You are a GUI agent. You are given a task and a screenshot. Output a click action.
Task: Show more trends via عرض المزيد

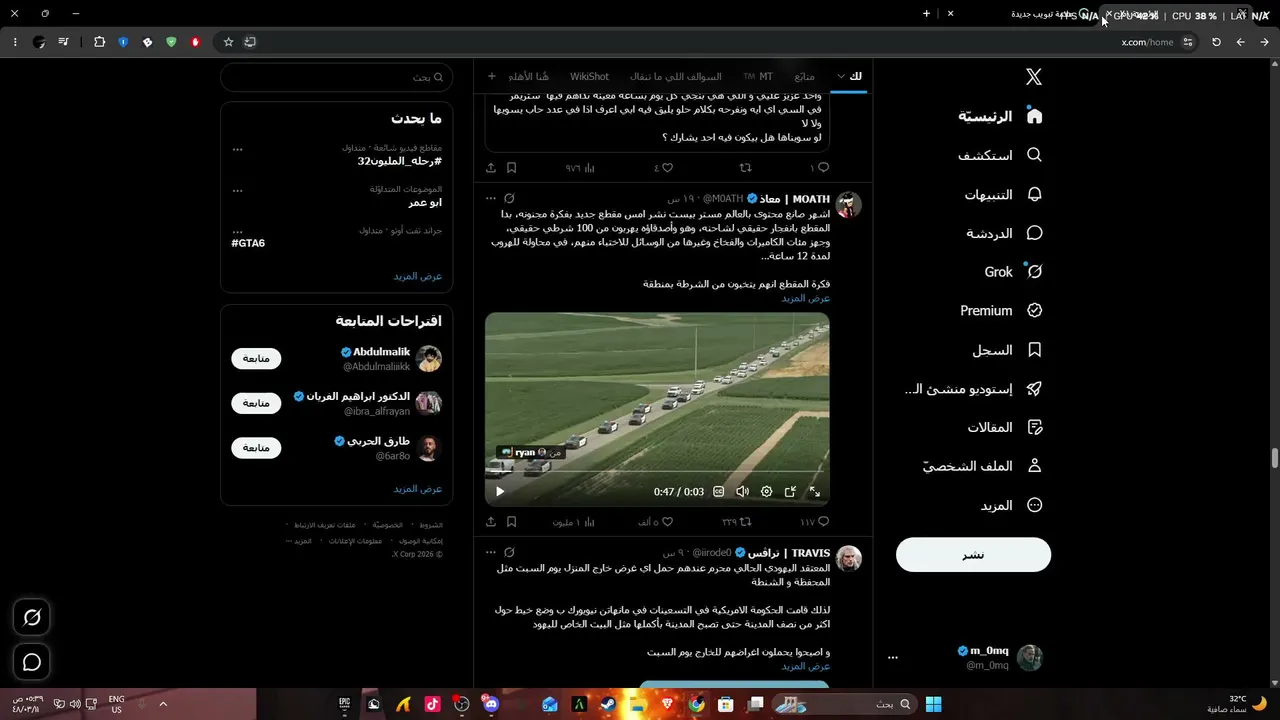pyautogui.click(x=418, y=276)
